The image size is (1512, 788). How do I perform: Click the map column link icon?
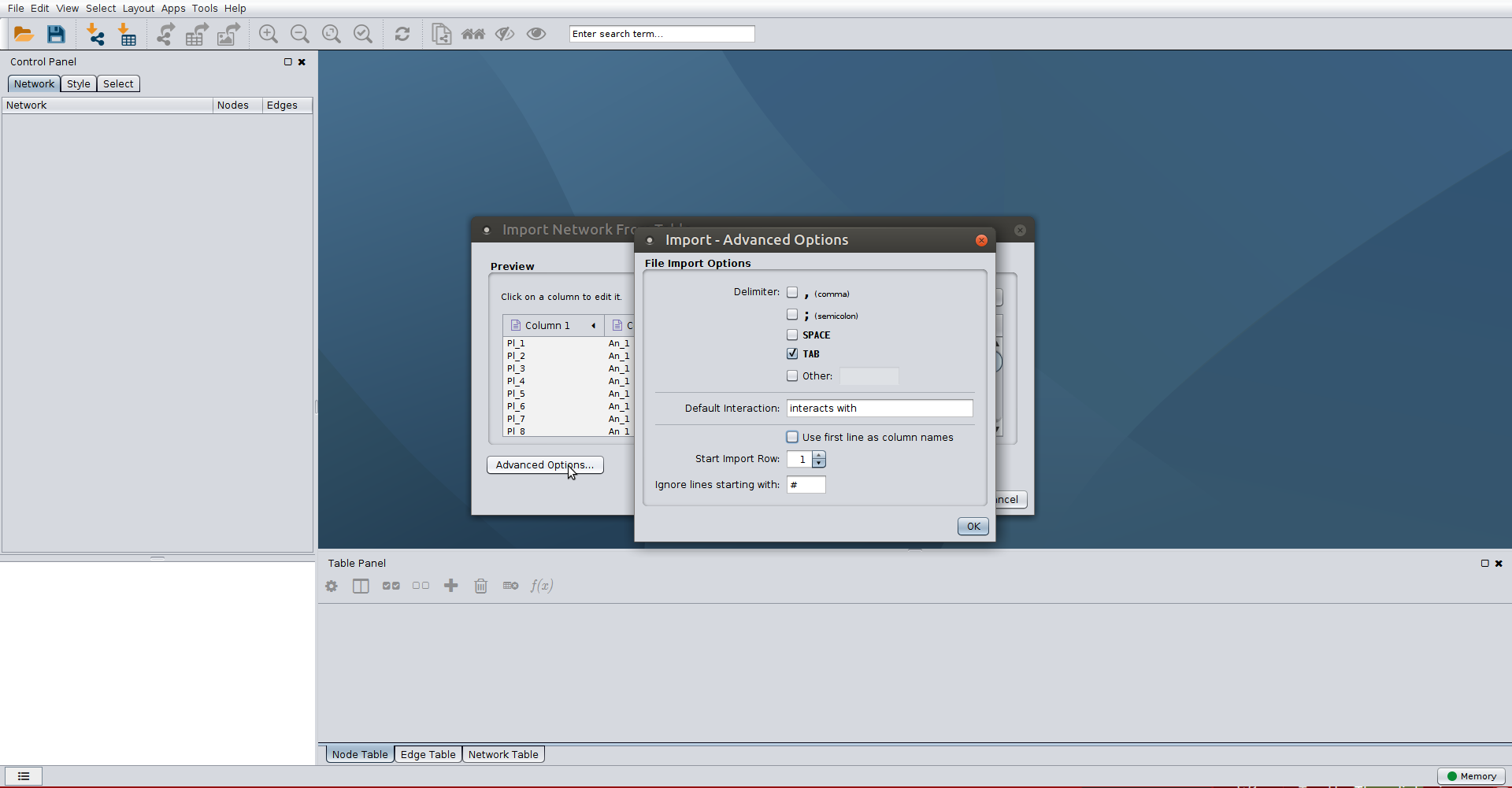[510, 586]
